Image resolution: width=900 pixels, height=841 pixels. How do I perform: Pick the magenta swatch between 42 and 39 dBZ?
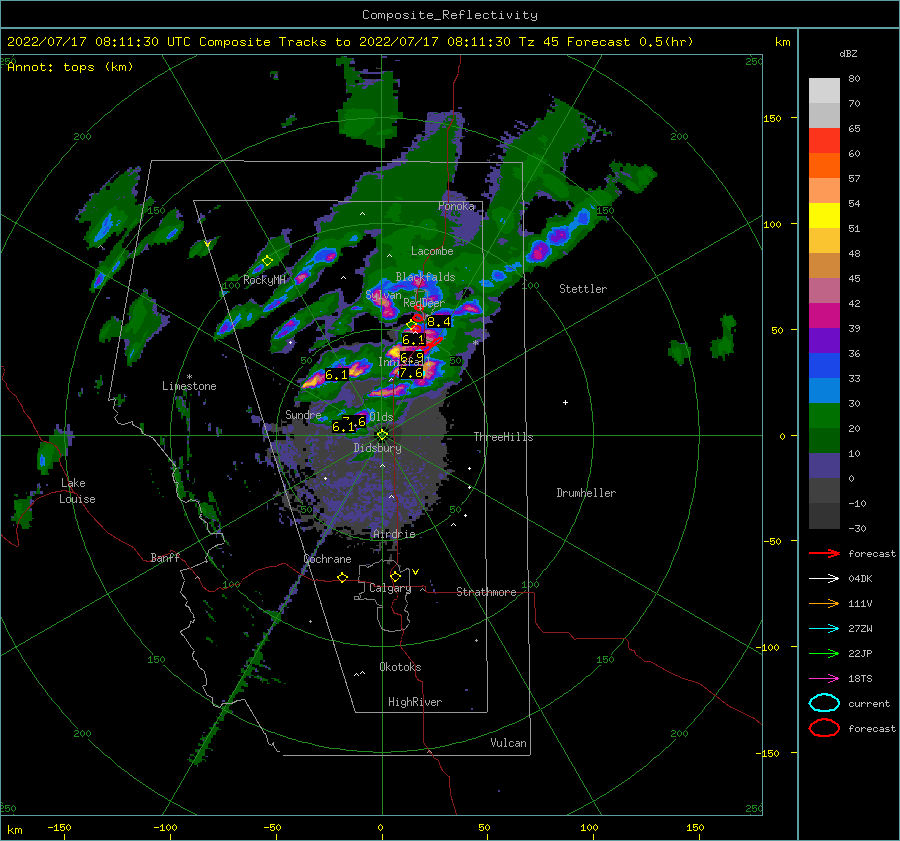pyautogui.click(x=824, y=316)
